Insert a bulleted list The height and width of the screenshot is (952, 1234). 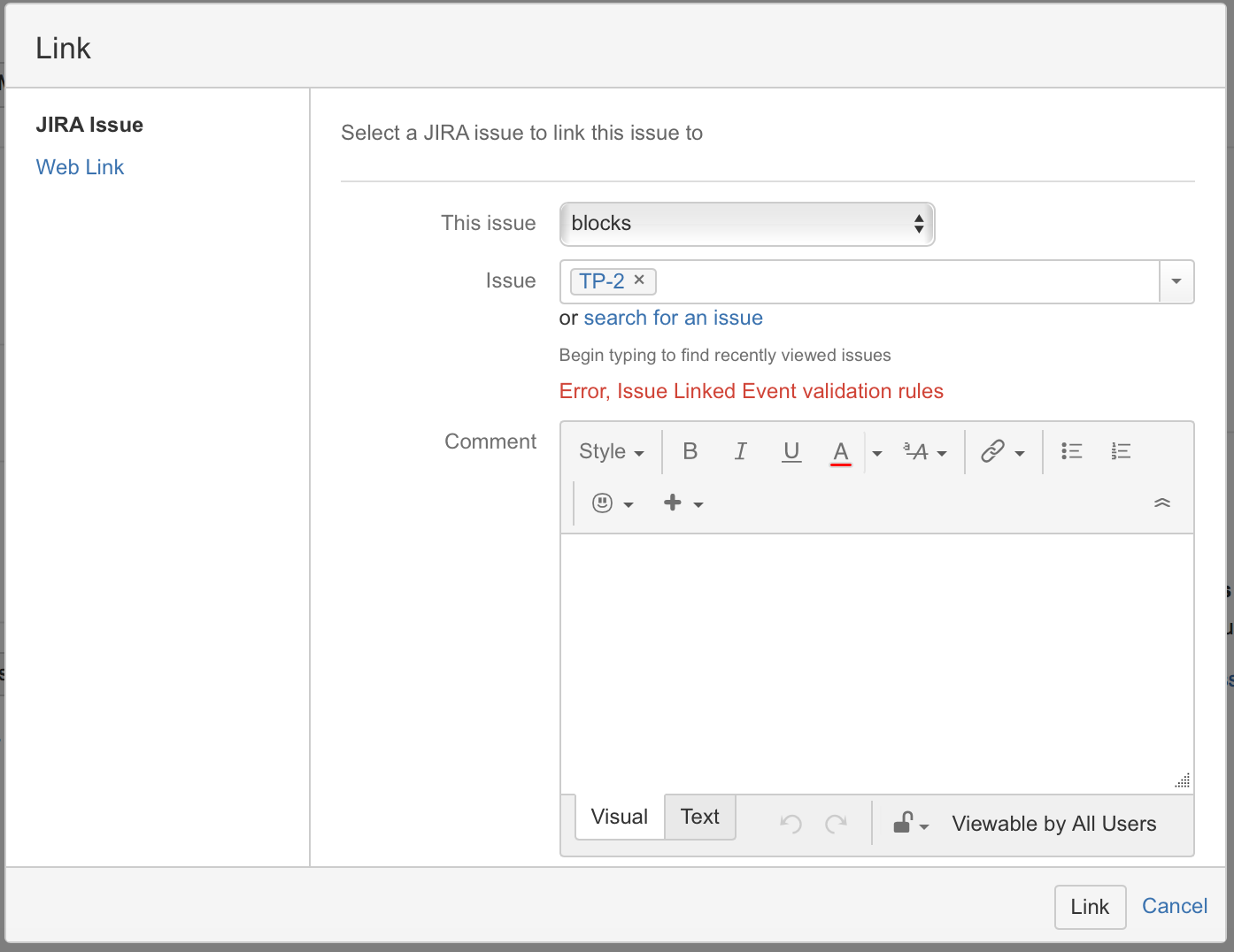tap(1071, 451)
